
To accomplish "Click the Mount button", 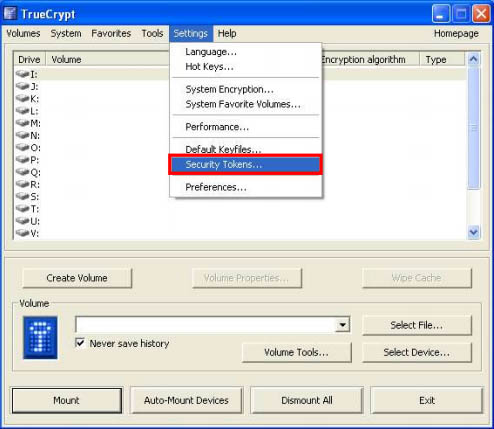I will click(x=67, y=400).
